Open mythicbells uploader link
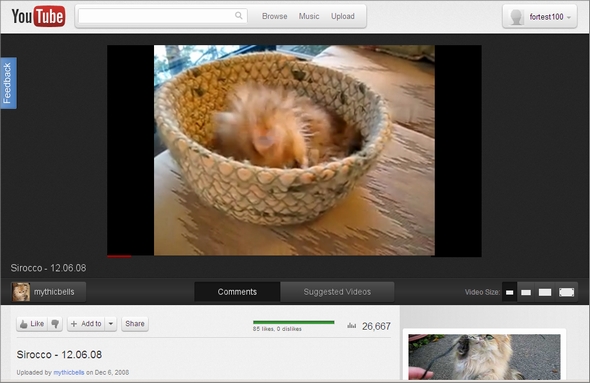The width and height of the screenshot is (590, 383). 69,372
